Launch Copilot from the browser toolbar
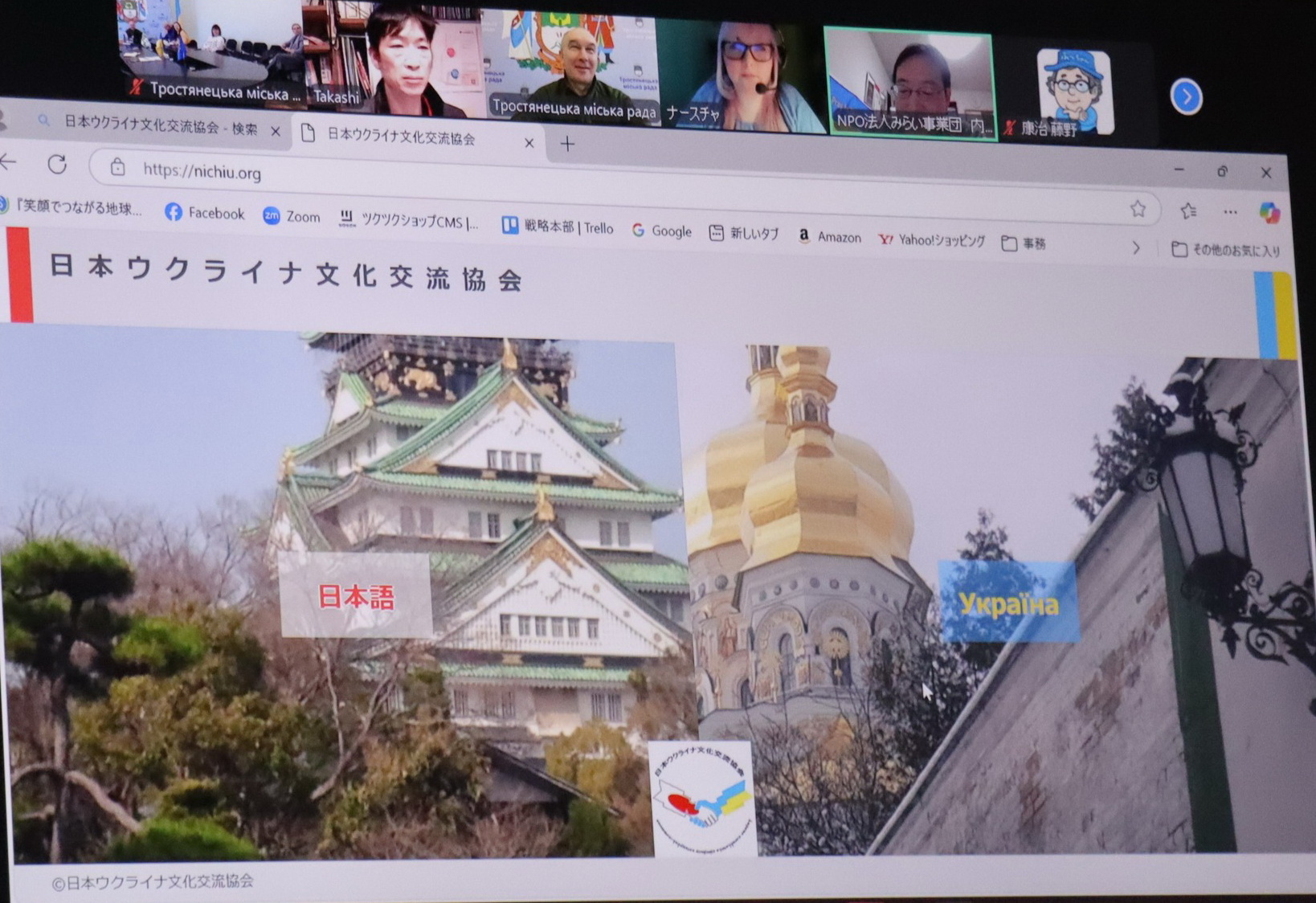Image resolution: width=1316 pixels, height=903 pixels. (1269, 213)
